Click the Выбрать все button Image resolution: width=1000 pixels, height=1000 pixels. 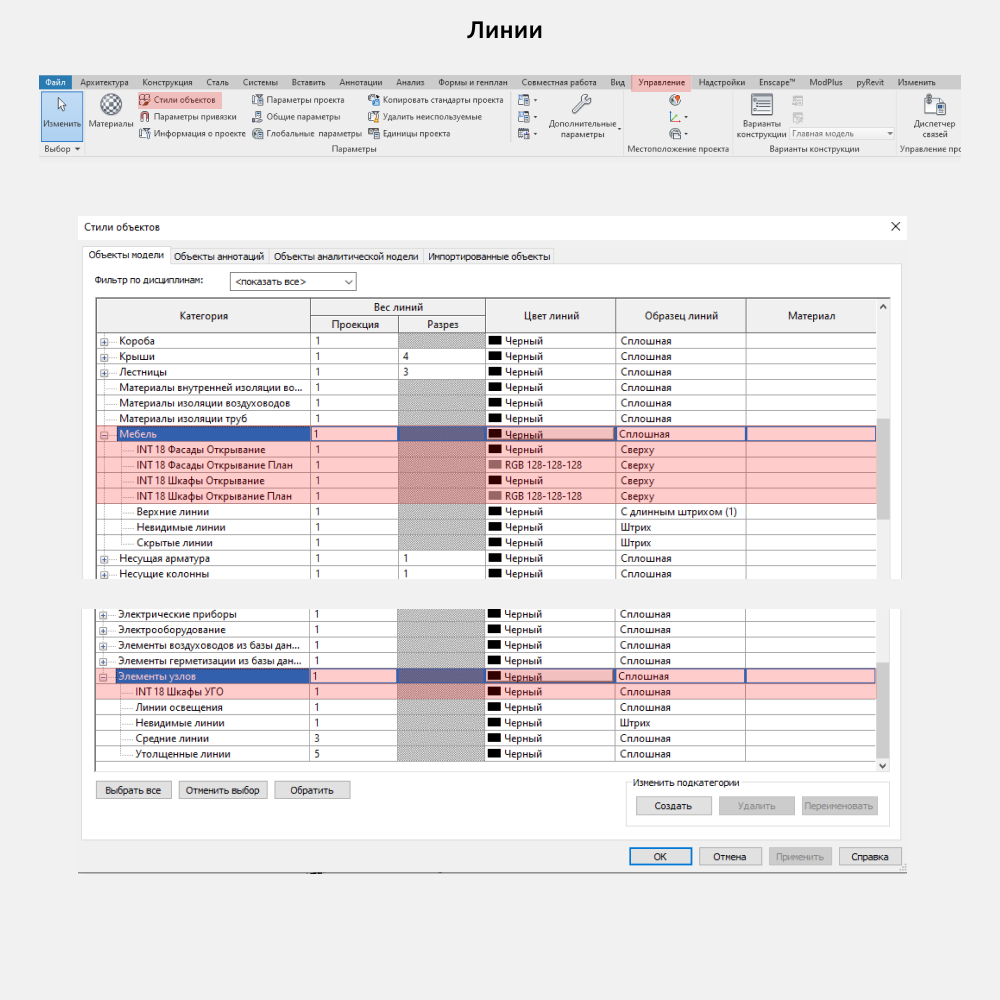(x=133, y=790)
